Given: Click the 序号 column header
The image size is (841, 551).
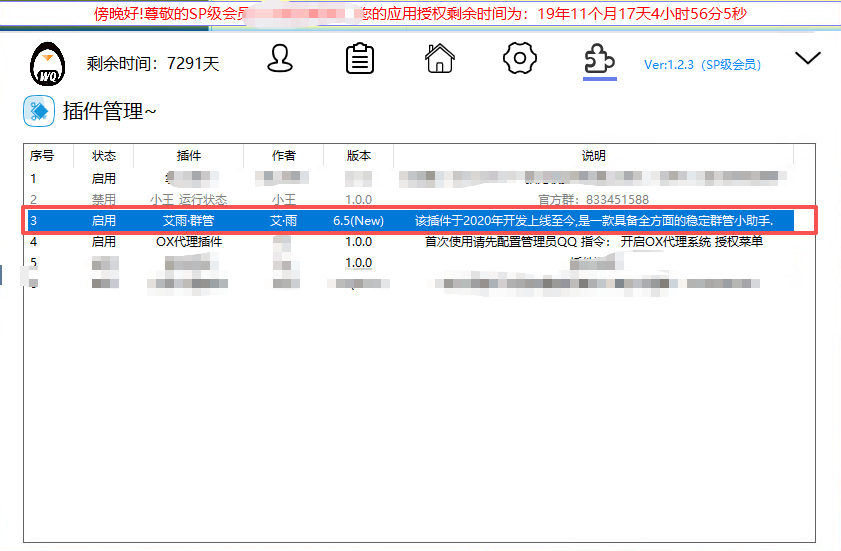Looking at the screenshot, I should click(42, 156).
